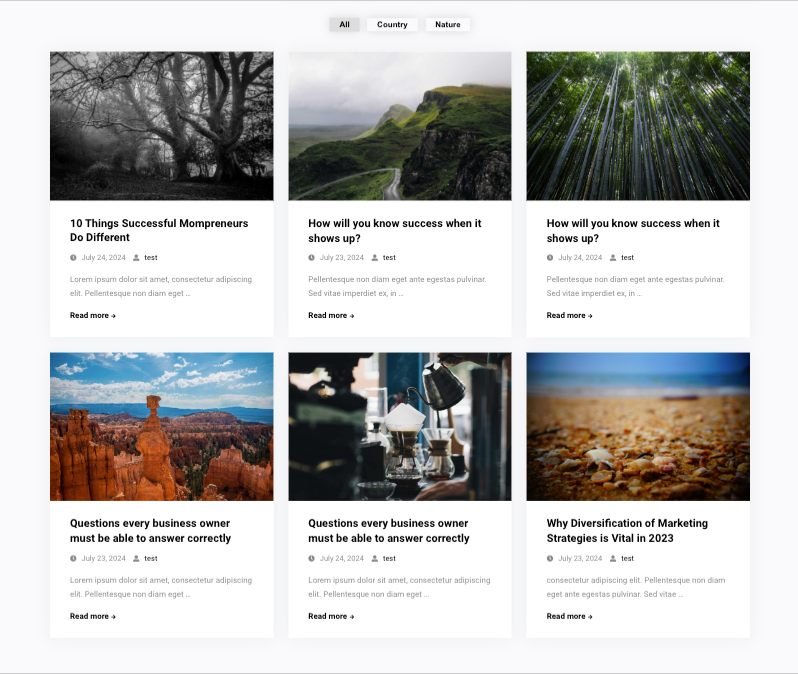This screenshot has height=674, width=798.
Task: Filter posts by Nature
Action: 448,24
